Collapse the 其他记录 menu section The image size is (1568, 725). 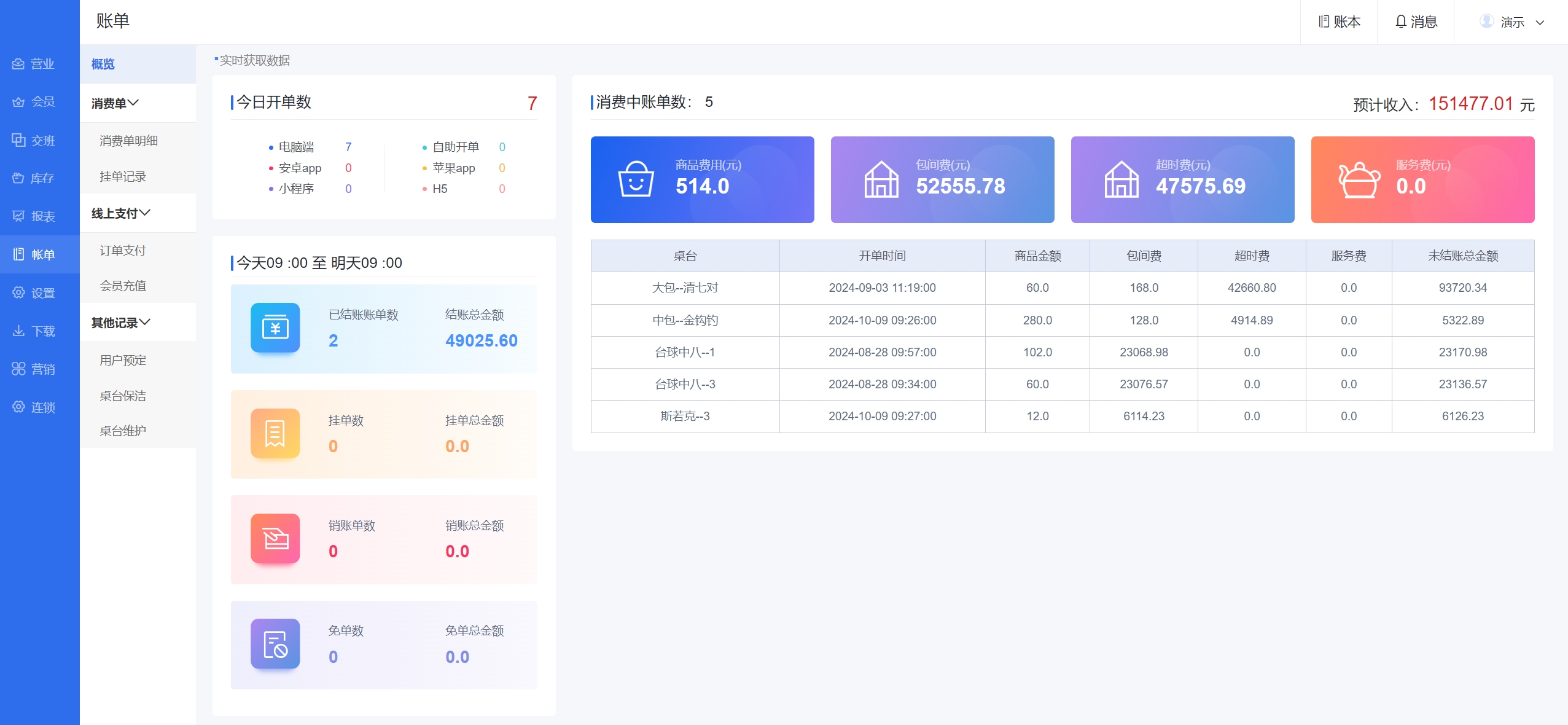(x=121, y=323)
